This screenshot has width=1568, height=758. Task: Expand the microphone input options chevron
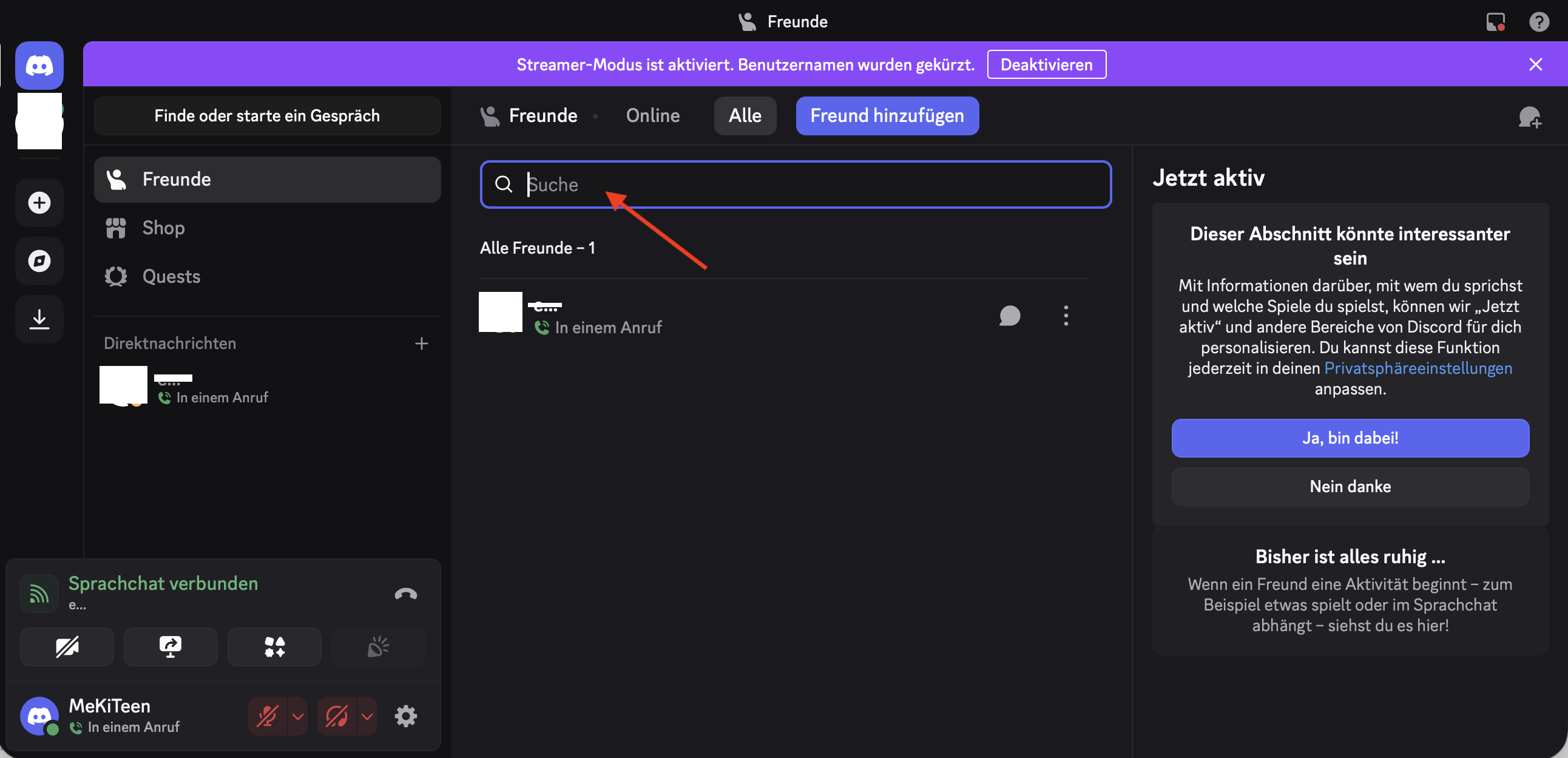click(x=298, y=716)
